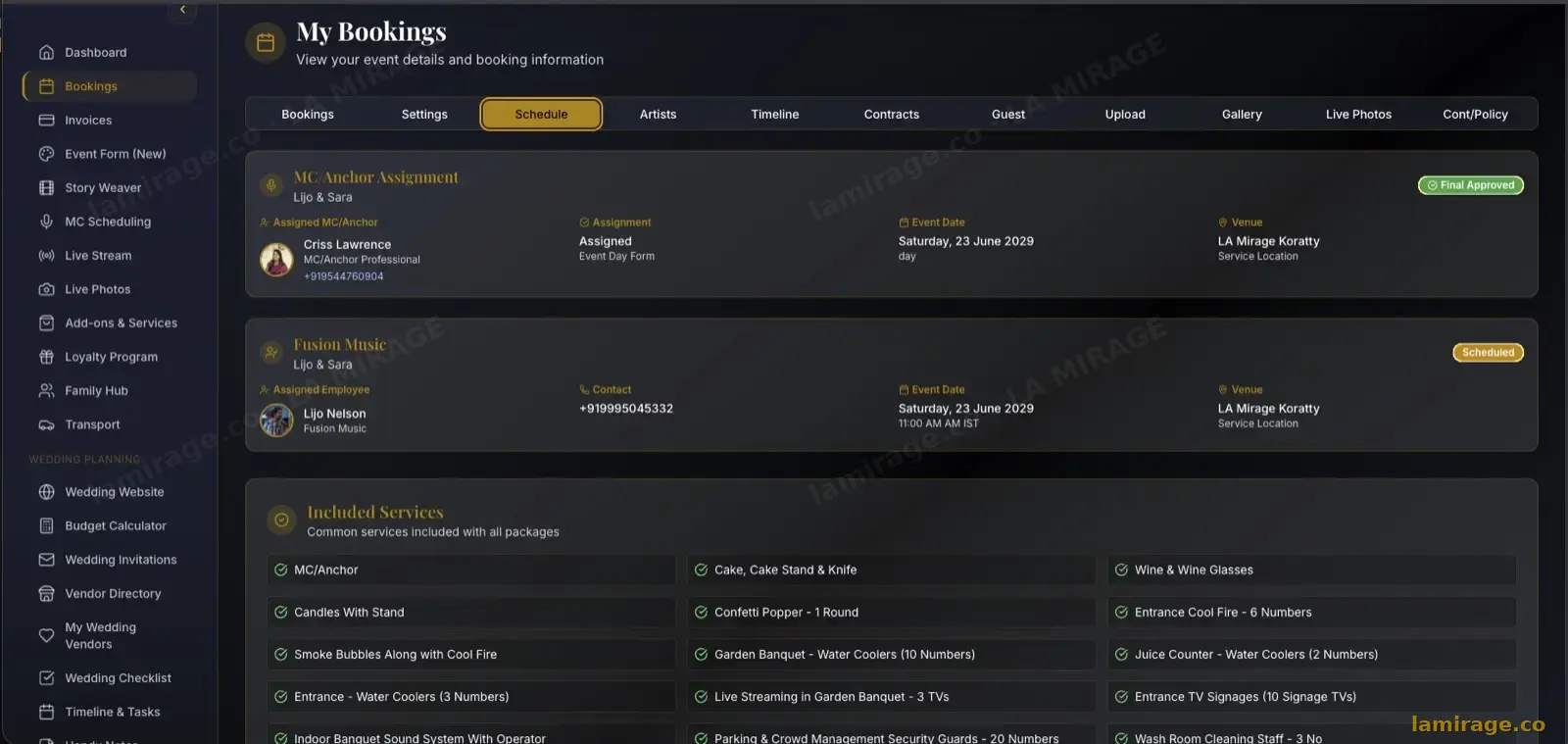Go to the Gallery tab

pyautogui.click(x=1242, y=115)
